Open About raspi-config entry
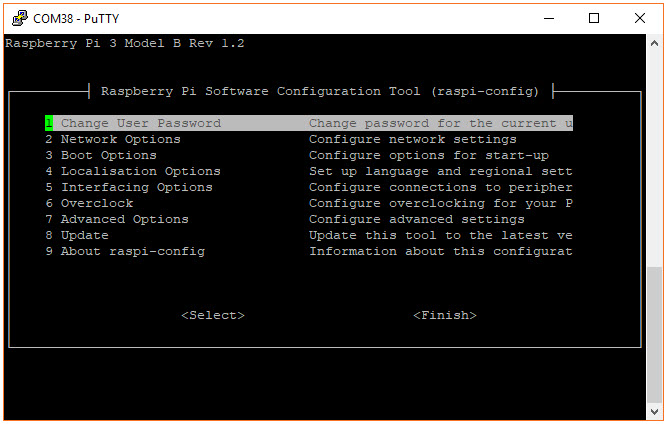Image resolution: width=669 pixels, height=425 pixels. tap(132, 251)
